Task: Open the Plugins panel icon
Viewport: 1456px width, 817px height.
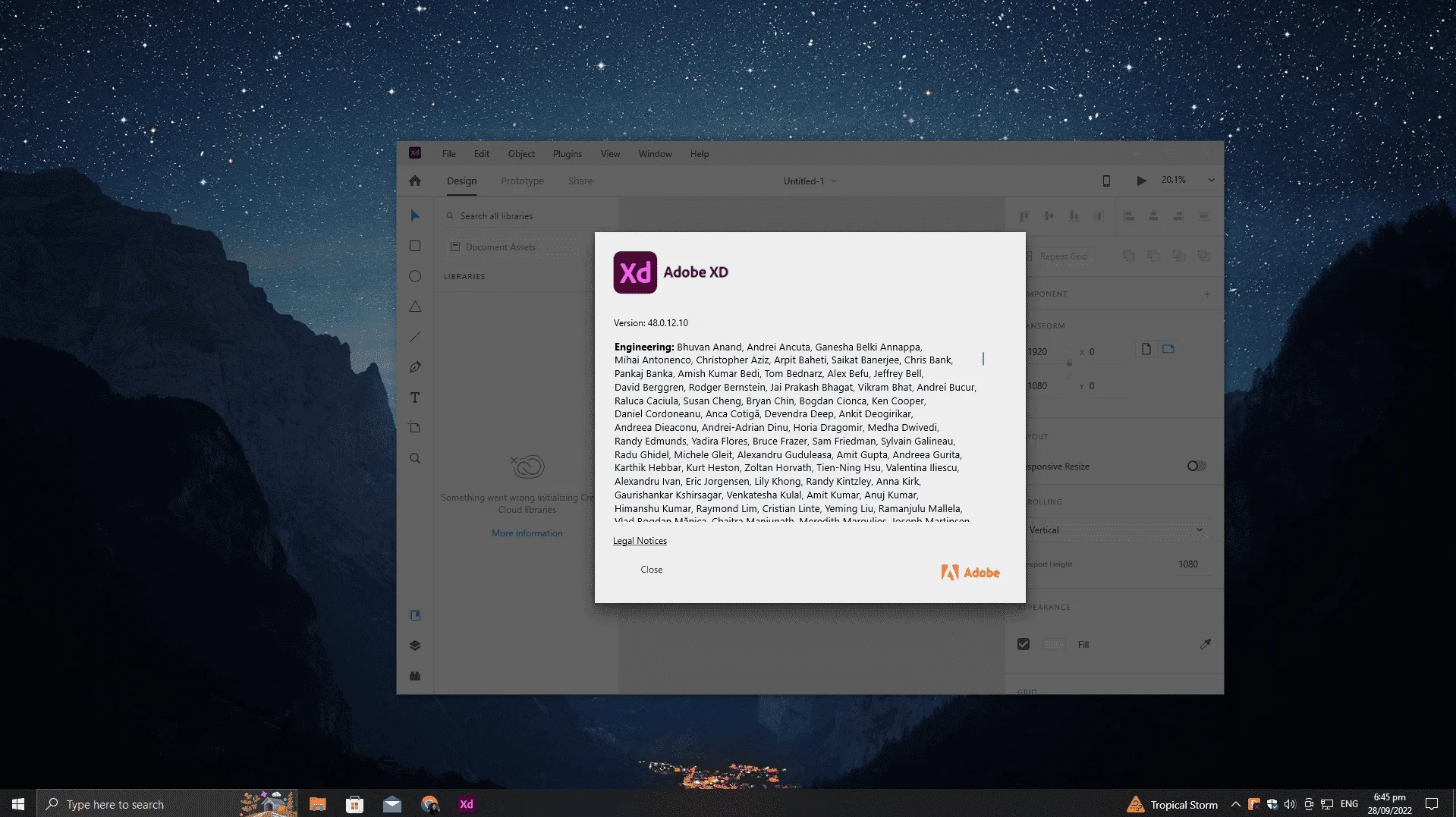Action: tap(415, 676)
